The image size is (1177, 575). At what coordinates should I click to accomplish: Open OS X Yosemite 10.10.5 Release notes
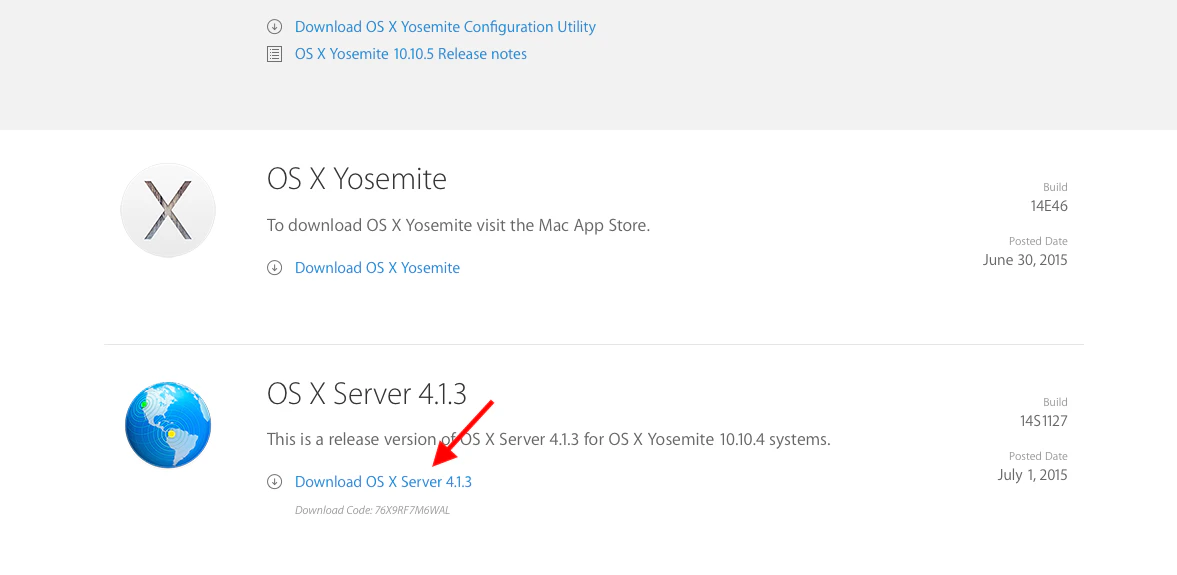(x=411, y=54)
